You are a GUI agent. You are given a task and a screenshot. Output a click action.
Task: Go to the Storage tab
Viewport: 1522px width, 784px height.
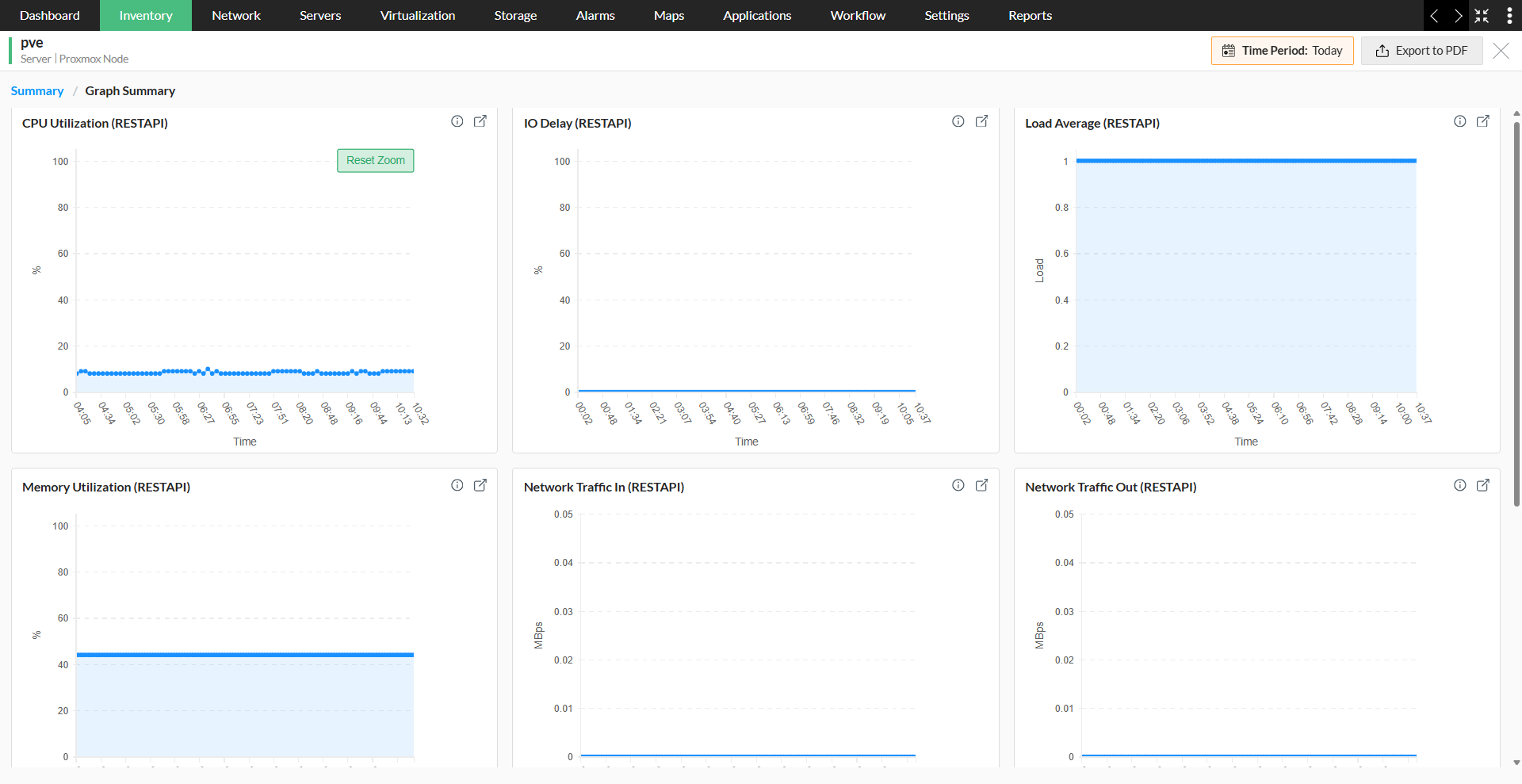pos(515,15)
